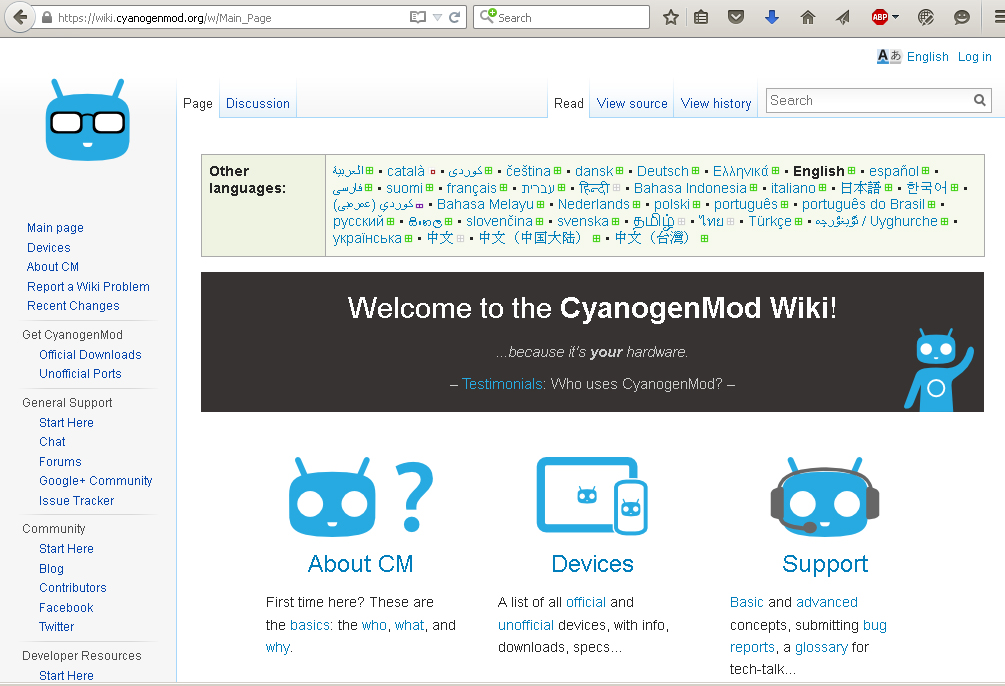The height and width of the screenshot is (686, 1005).
Task: Bookmark this page with the star icon
Action: coord(670,17)
